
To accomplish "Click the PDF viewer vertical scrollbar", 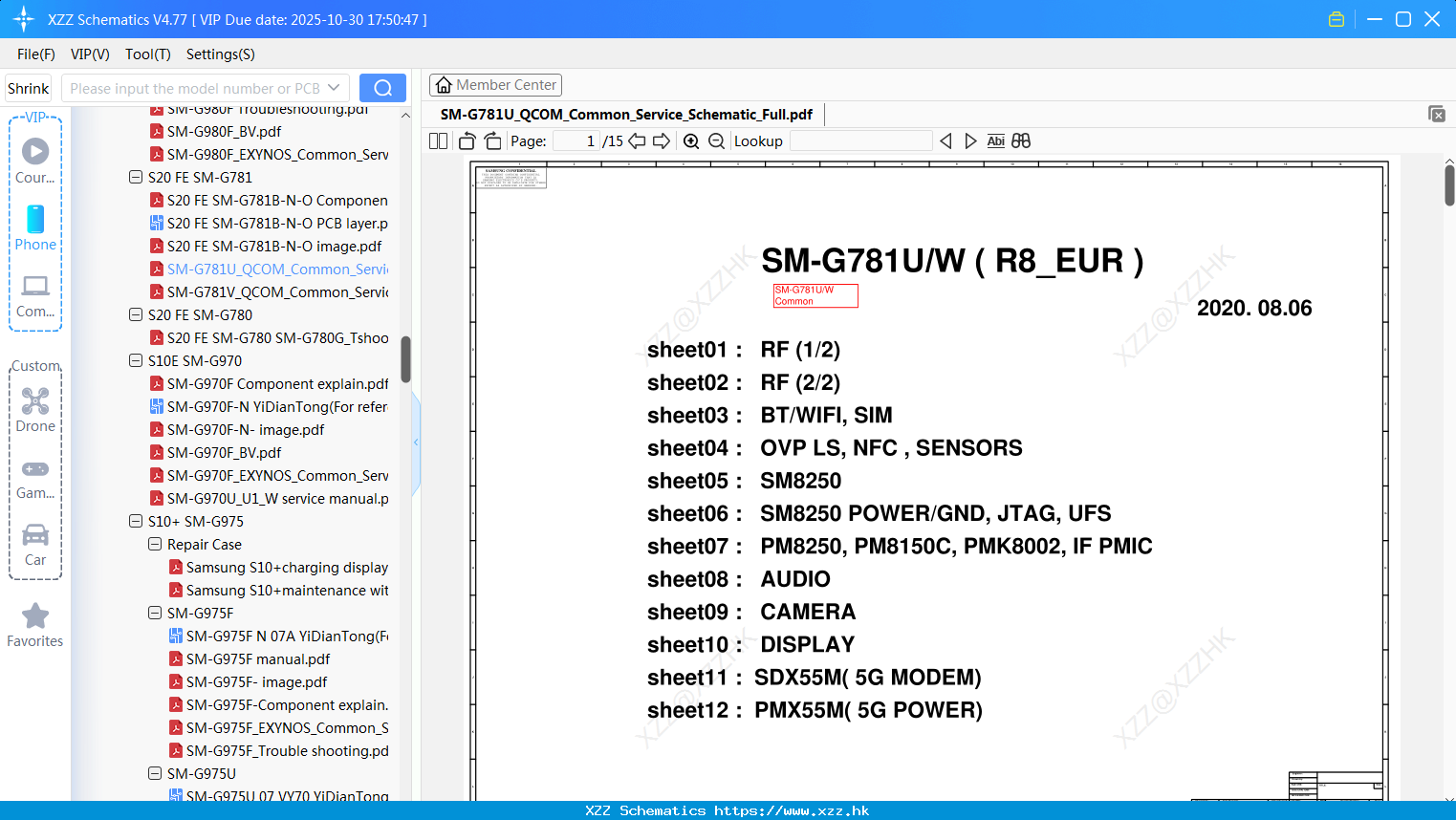I will pos(1449,185).
